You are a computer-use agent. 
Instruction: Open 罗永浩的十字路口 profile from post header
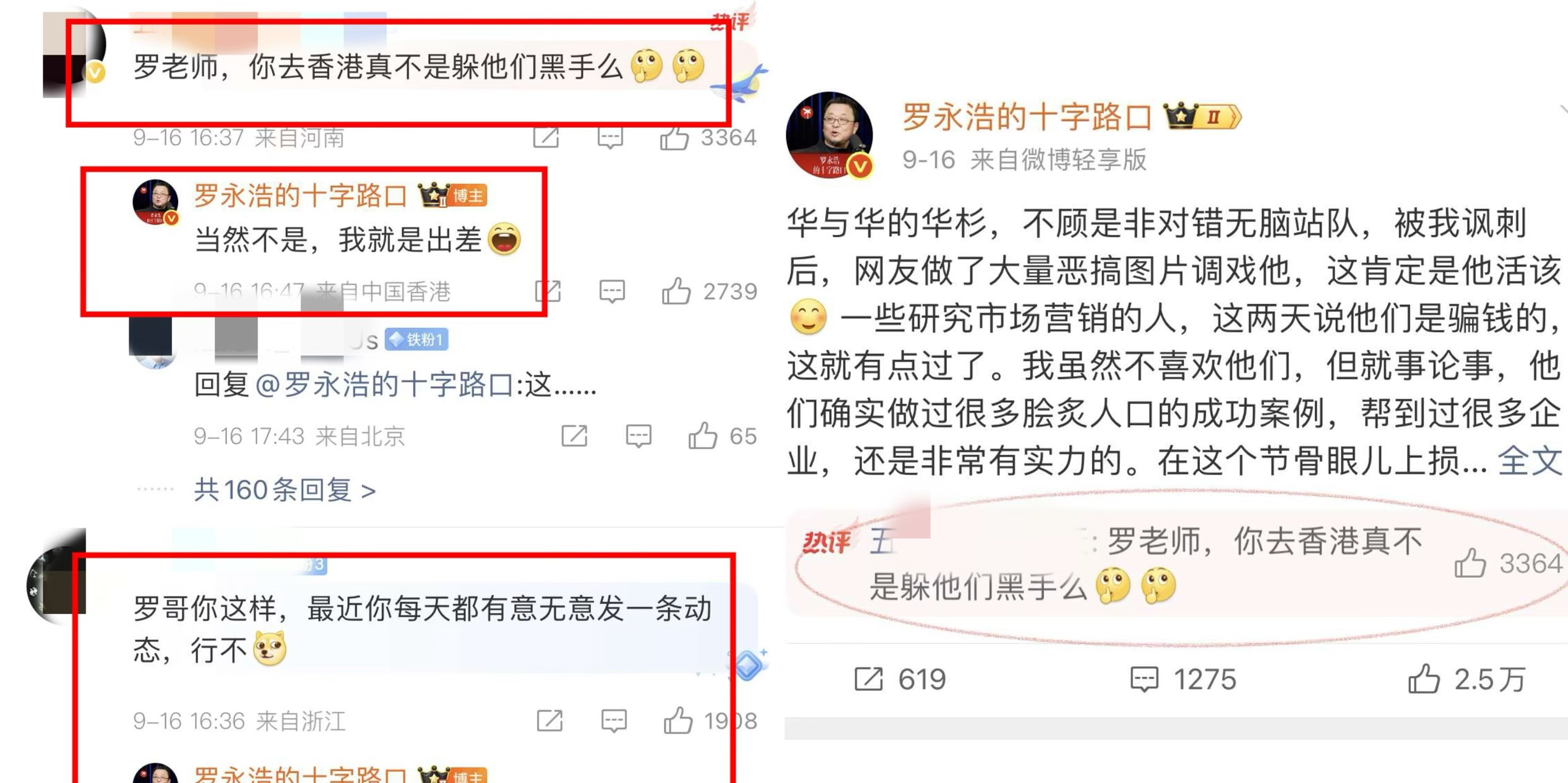[x=1027, y=117]
